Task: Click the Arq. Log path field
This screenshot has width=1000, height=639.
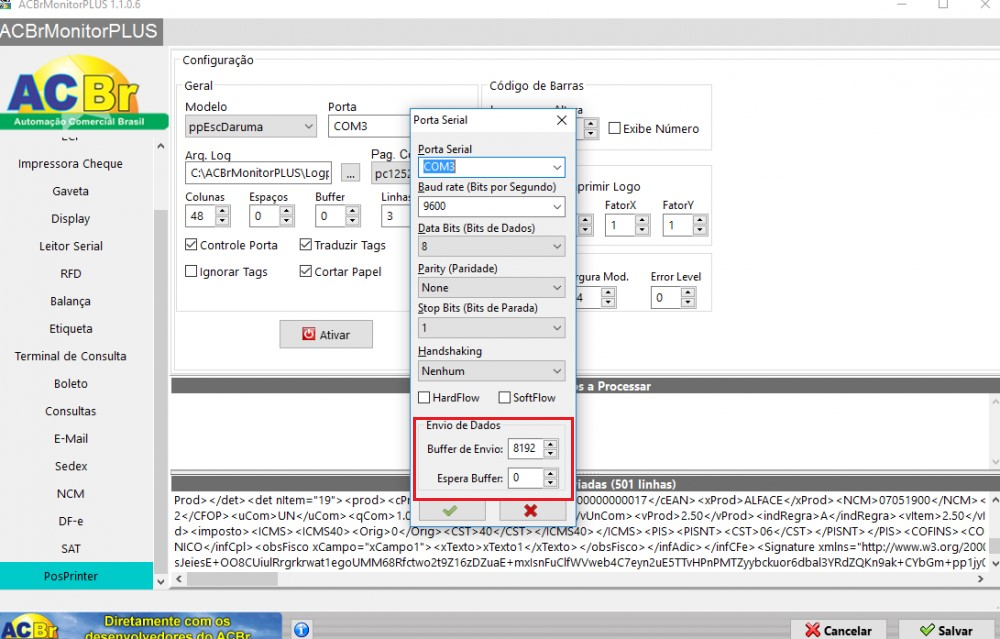Action: click(x=258, y=173)
